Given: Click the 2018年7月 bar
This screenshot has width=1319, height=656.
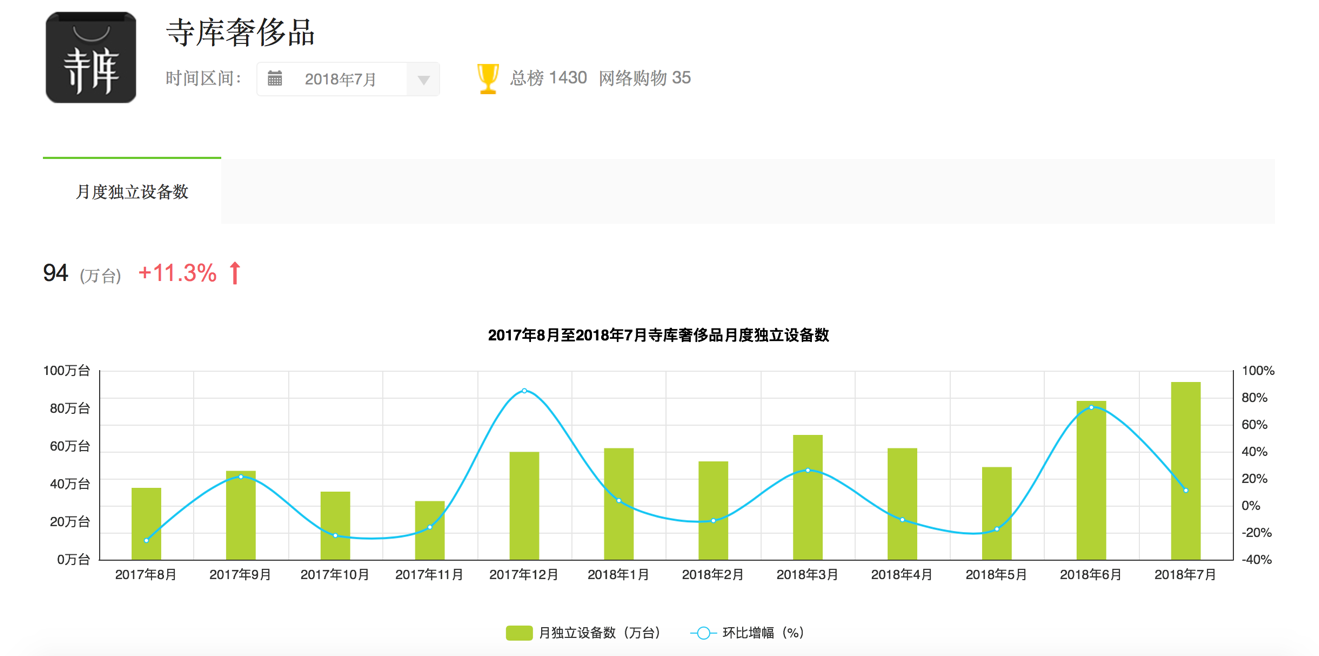Looking at the screenshot, I should (1186, 471).
